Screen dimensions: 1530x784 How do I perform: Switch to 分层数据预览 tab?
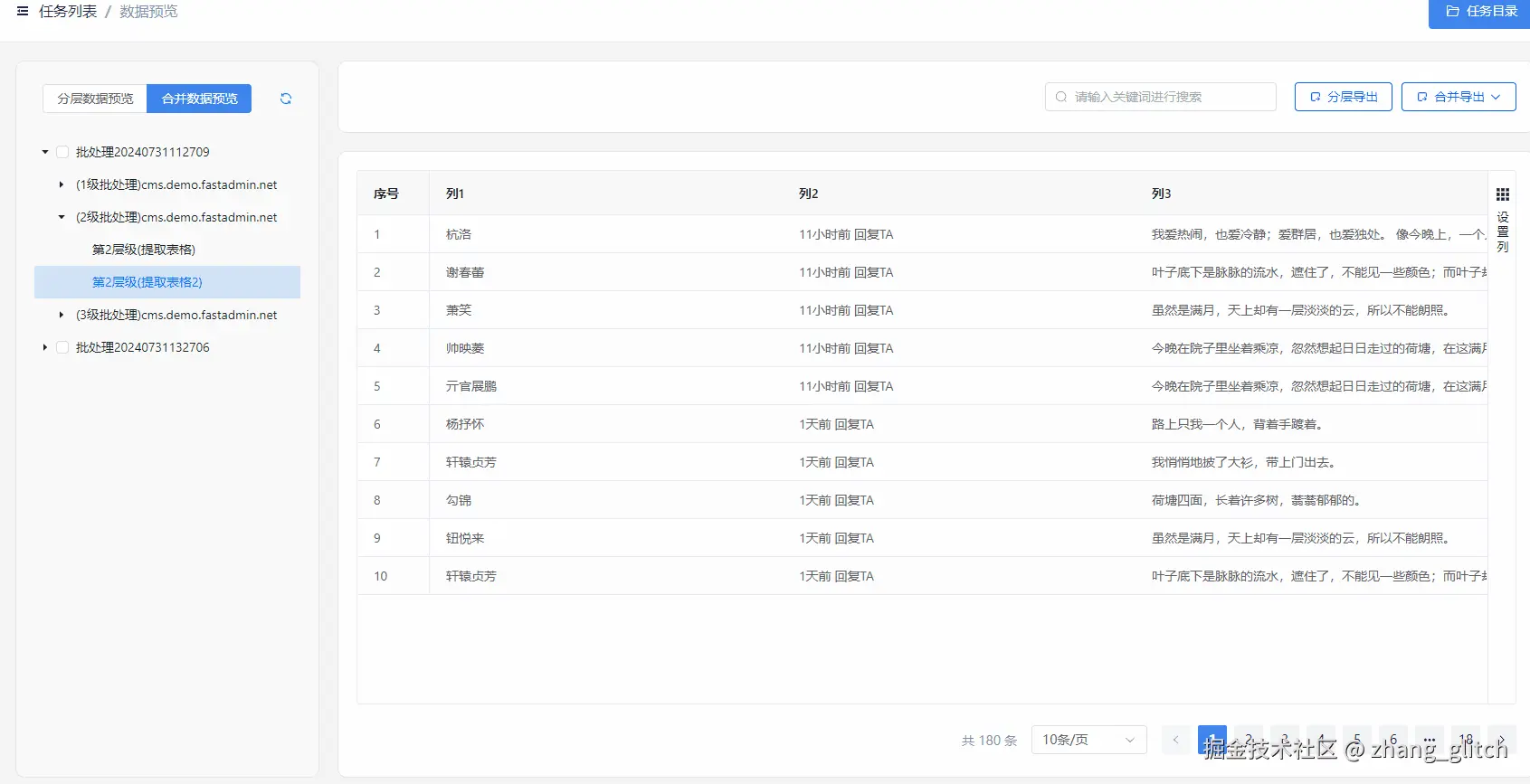(95, 99)
